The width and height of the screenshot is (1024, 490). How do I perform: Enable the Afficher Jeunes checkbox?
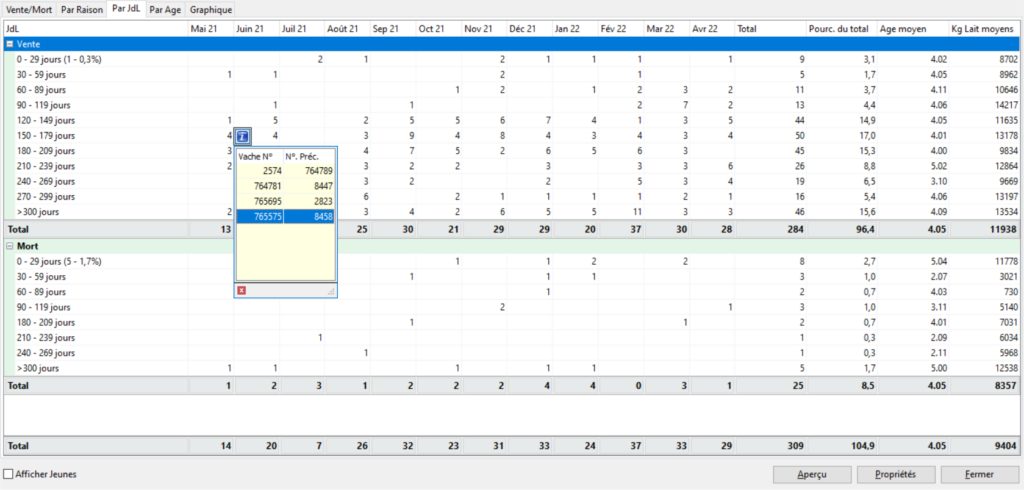click(x=10, y=474)
